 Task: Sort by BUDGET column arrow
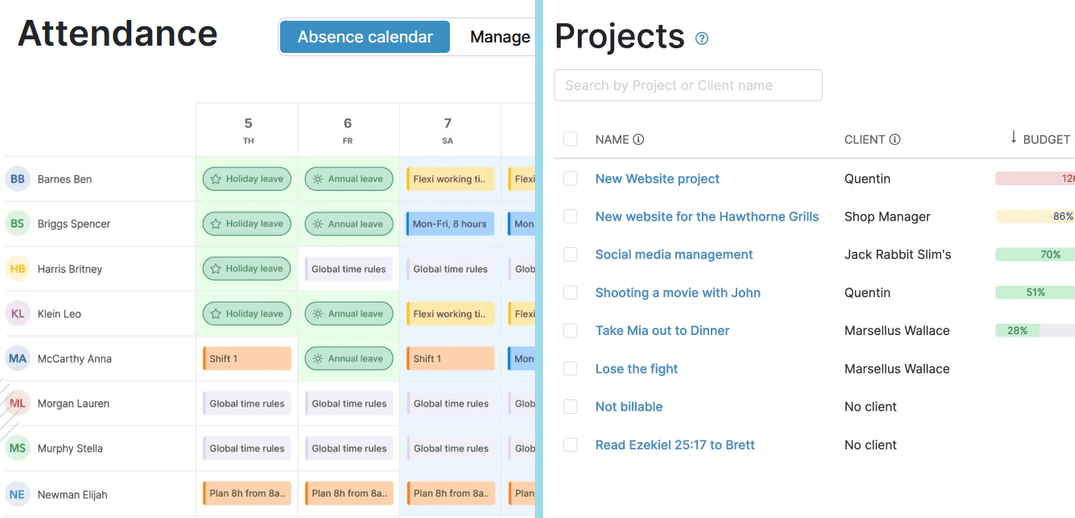tap(1013, 138)
